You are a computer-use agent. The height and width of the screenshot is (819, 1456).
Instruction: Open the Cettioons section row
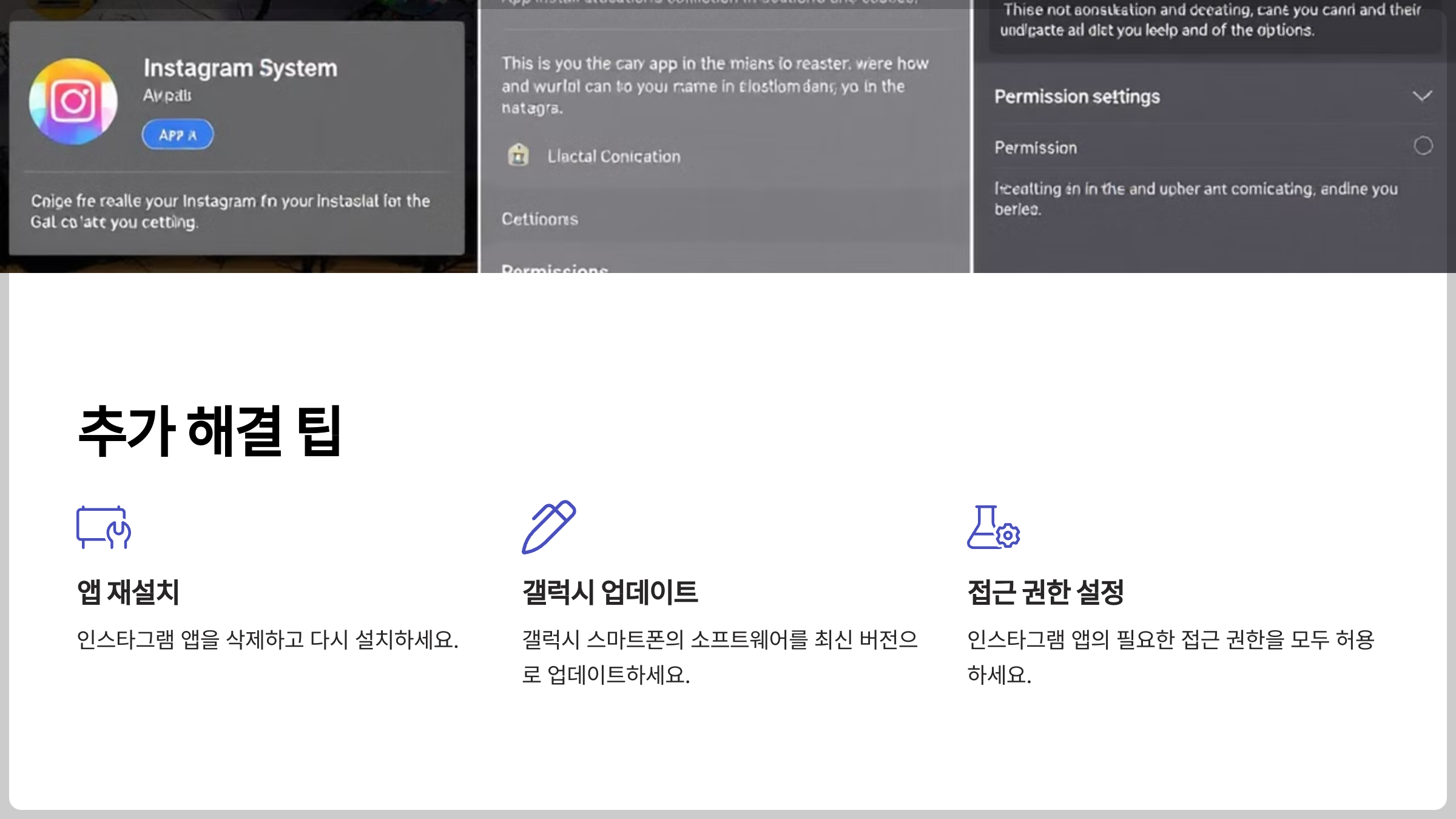(540, 219)
